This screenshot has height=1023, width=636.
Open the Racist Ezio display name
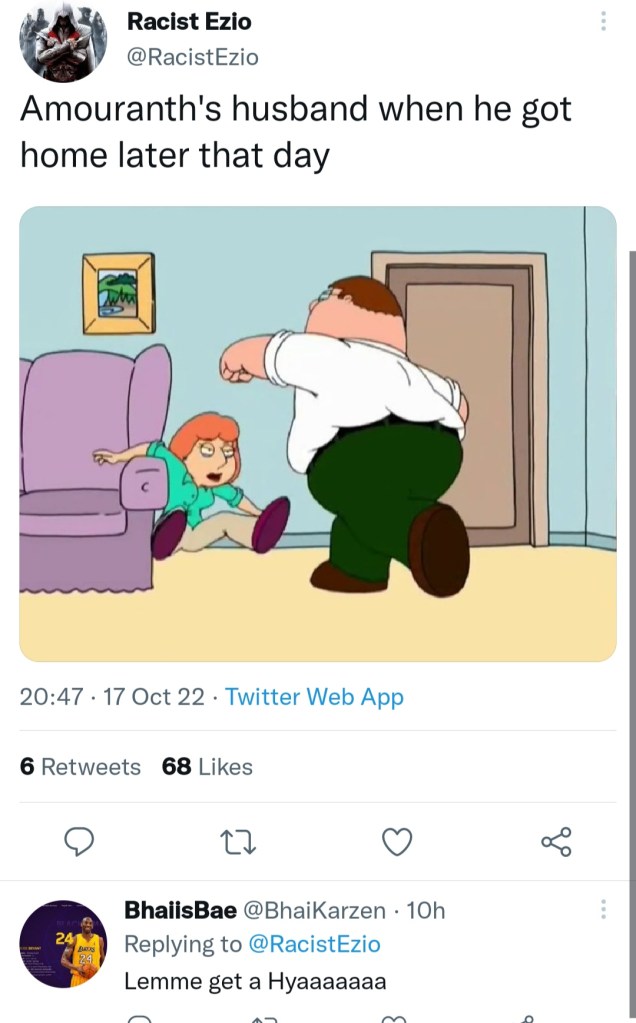coord(189,21)
